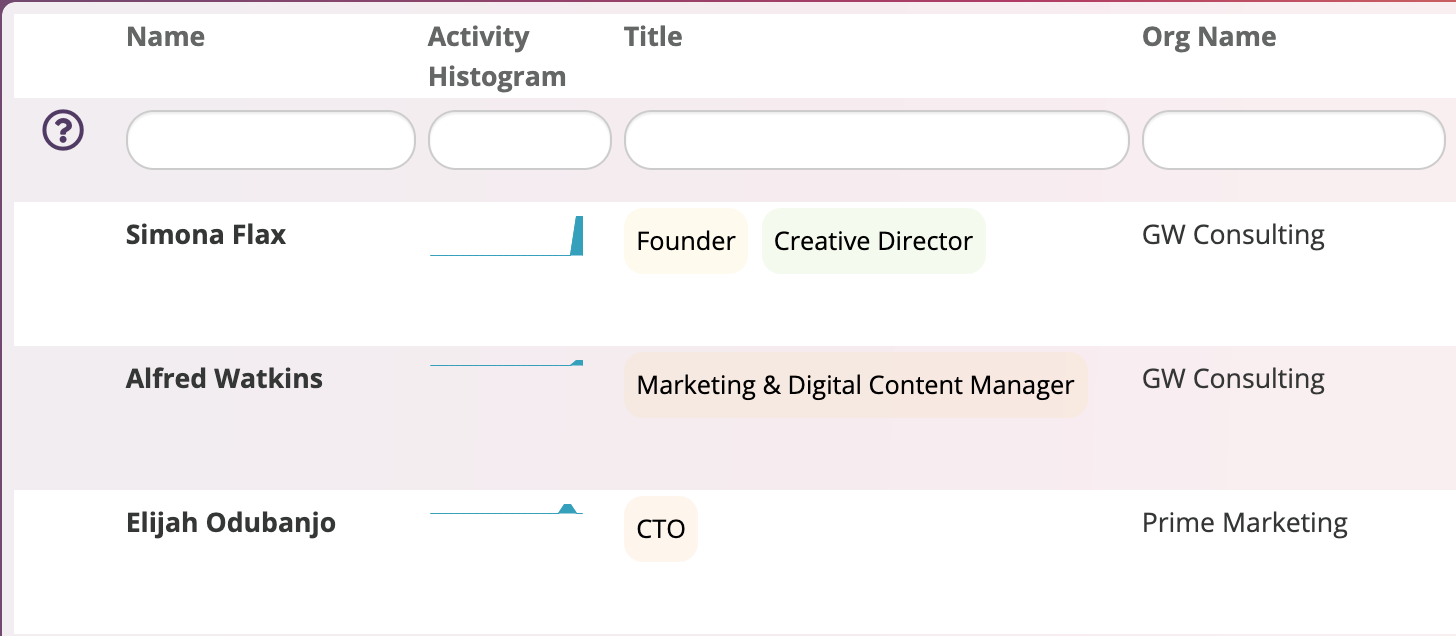
Task: Select the Creative Director title tag
Action: click(873, 241)
